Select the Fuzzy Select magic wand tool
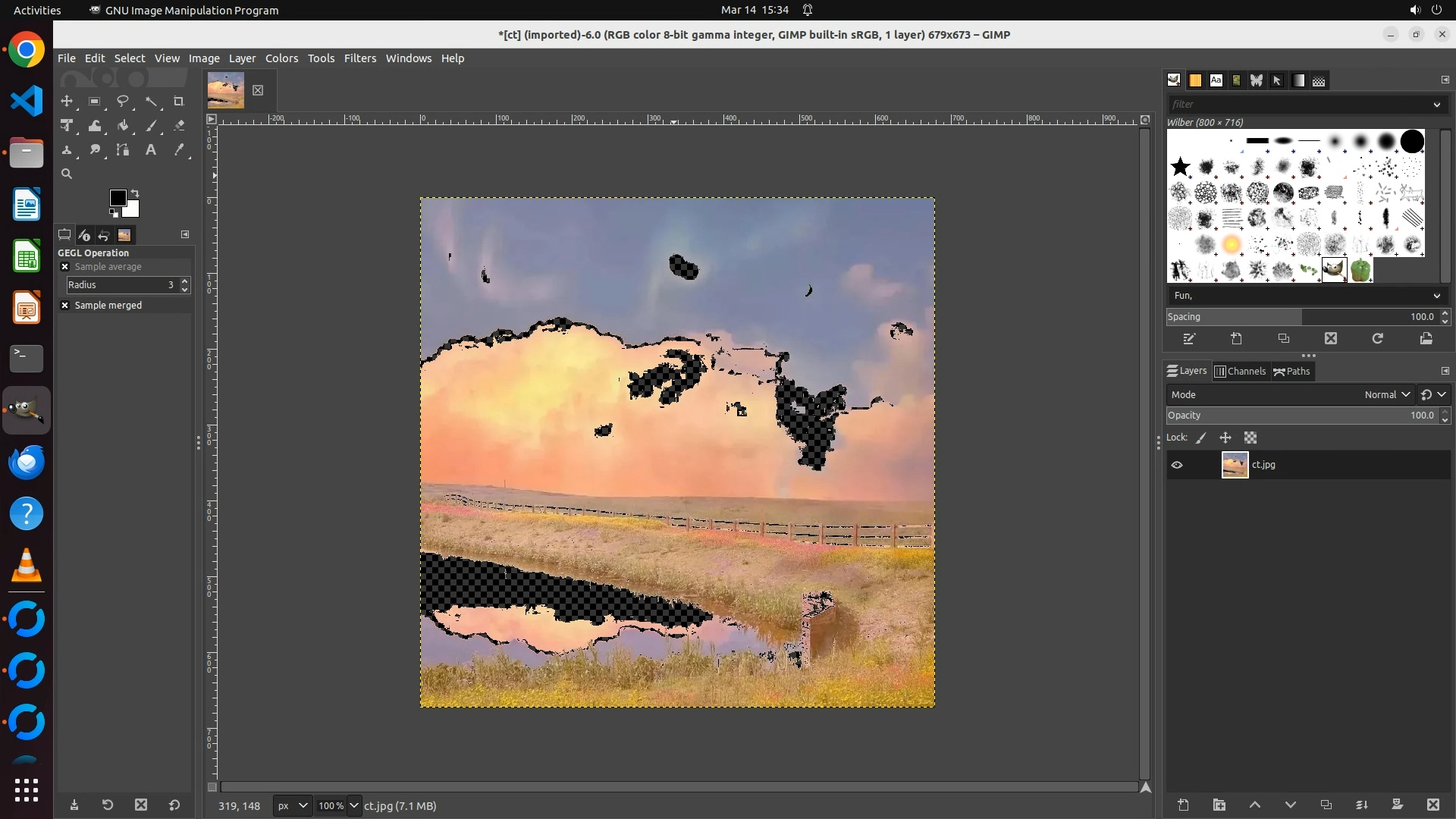Screen dimensions: 1456x819 tap(151, 101)
